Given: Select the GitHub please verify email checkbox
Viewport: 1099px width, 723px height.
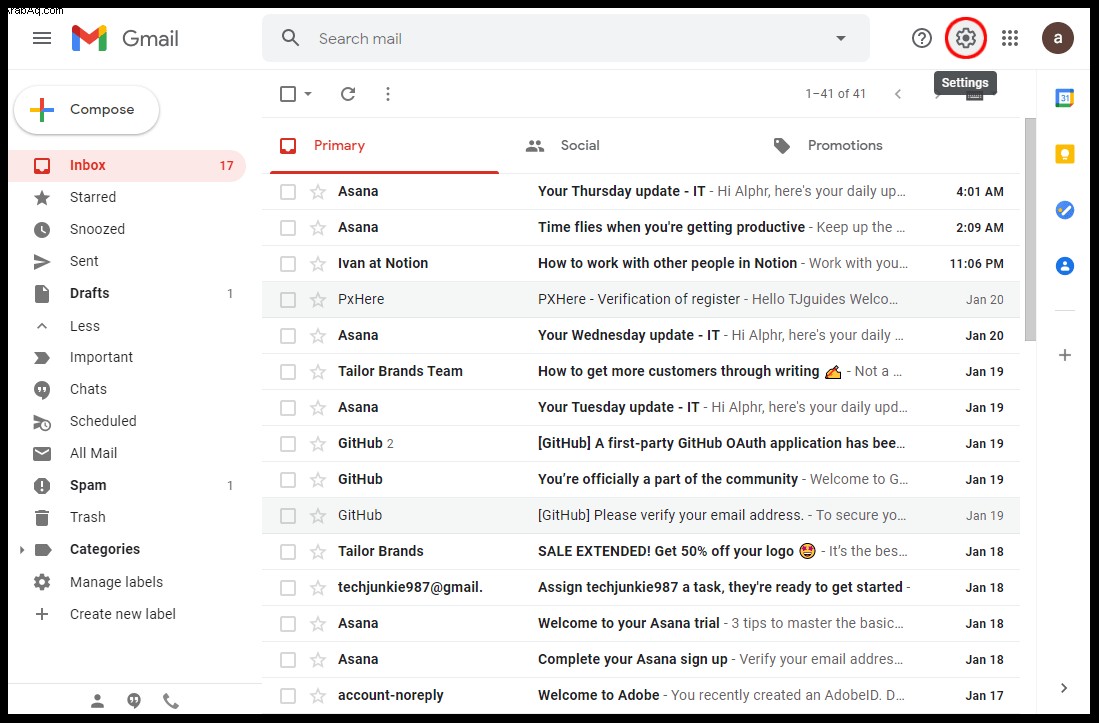Looking at the screenshot, I should coord(287,516).
